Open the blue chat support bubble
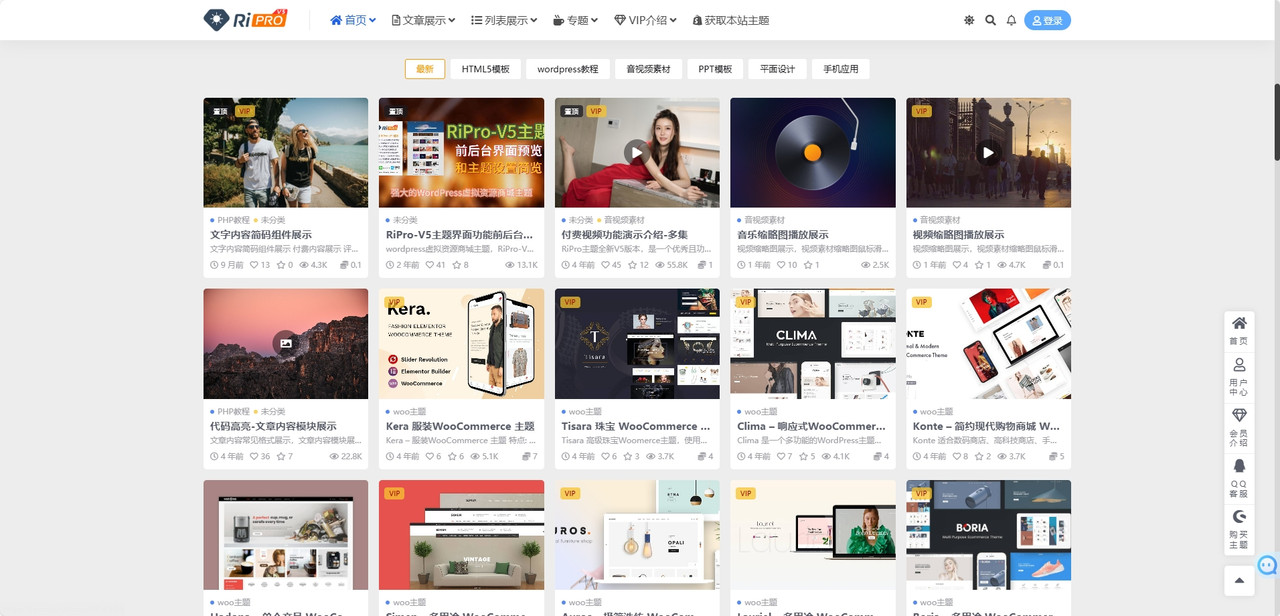 coord(1267,566)
